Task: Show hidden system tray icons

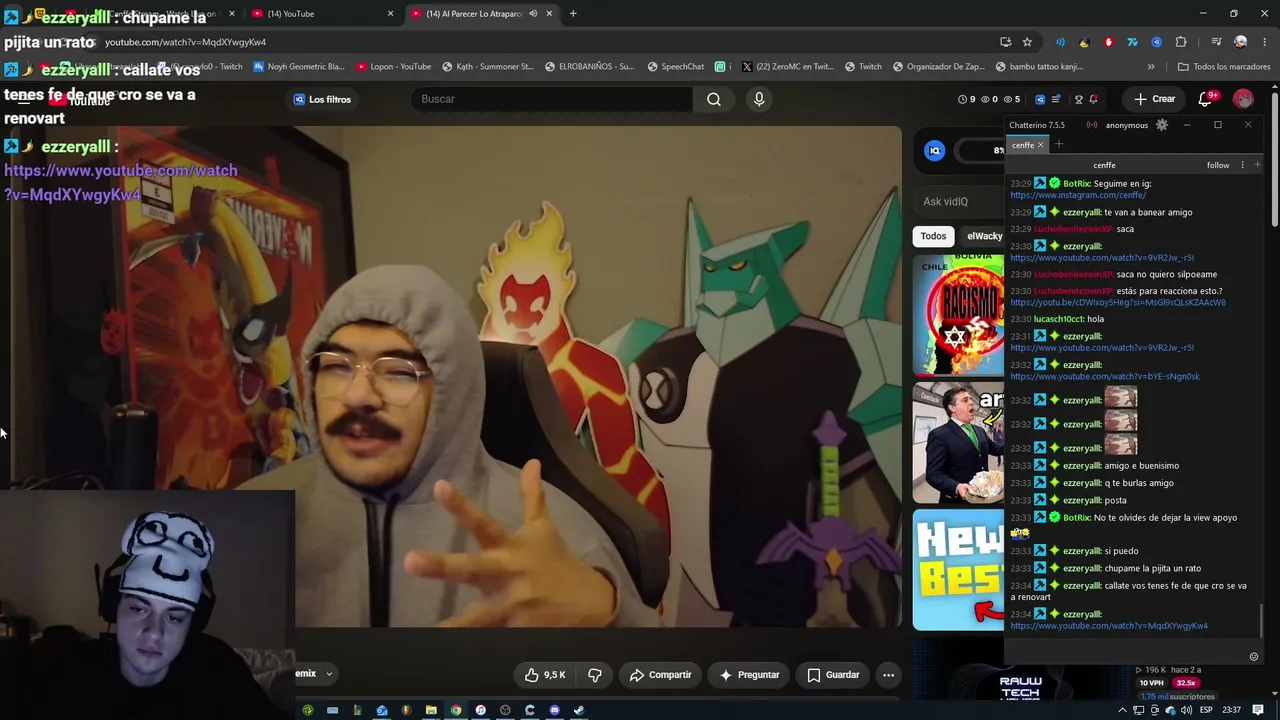Action: point(1122,710)
